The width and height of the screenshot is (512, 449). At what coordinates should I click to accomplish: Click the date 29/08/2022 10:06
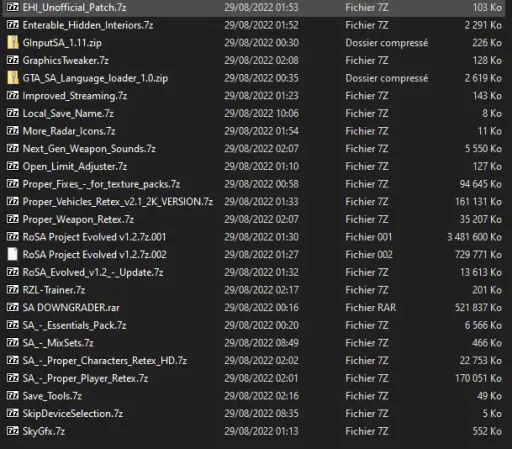[261, 113]
